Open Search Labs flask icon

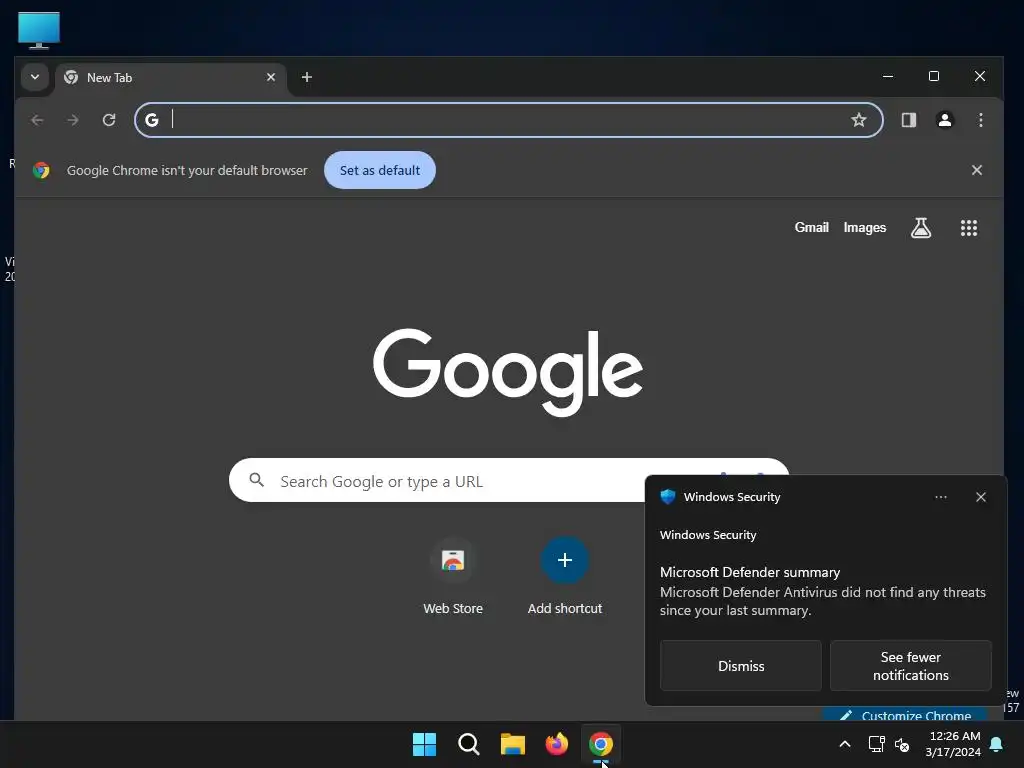tap(921, 228)
